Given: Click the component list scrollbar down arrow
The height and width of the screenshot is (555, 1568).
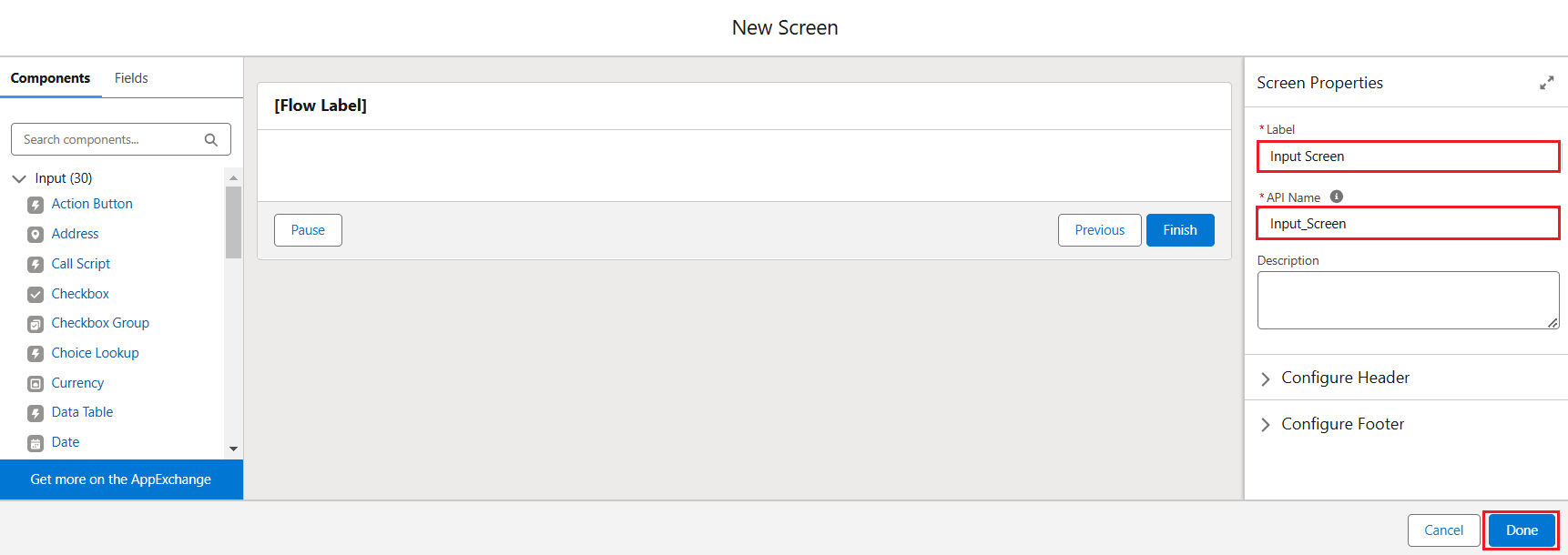Looking at the screenshot, I should 233,449.
